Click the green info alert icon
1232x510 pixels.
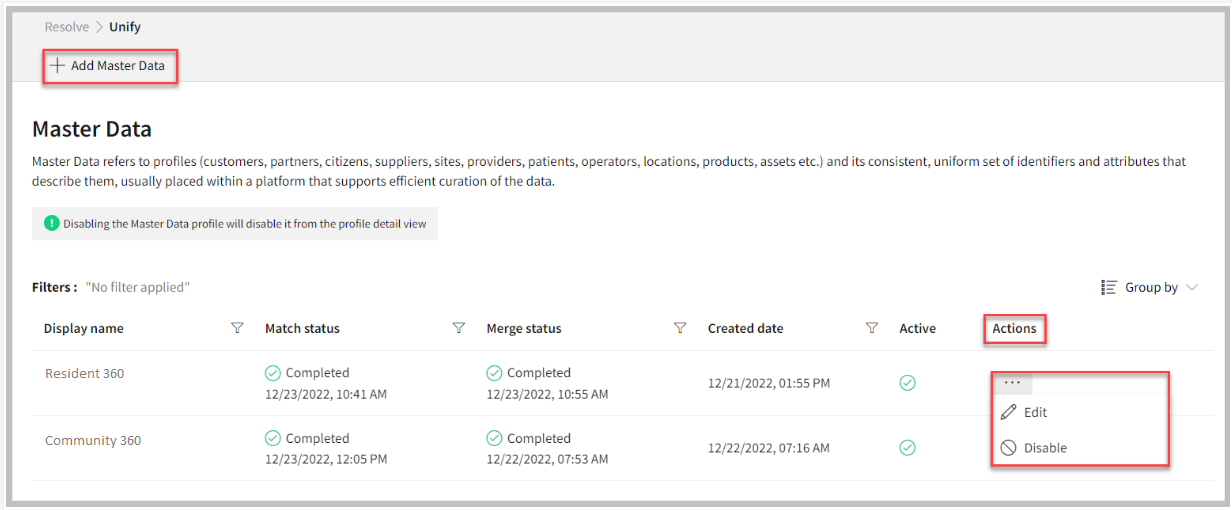(51, 224)
